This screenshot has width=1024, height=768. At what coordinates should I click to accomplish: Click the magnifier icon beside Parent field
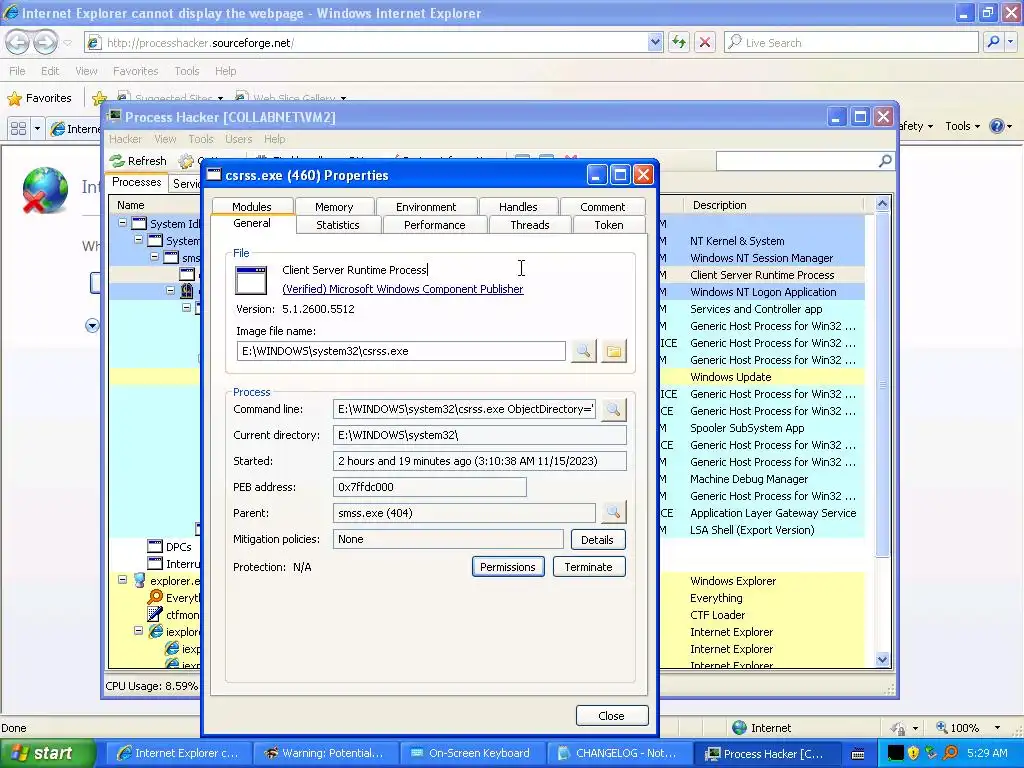pyautogui.click(x=613, y=513)
